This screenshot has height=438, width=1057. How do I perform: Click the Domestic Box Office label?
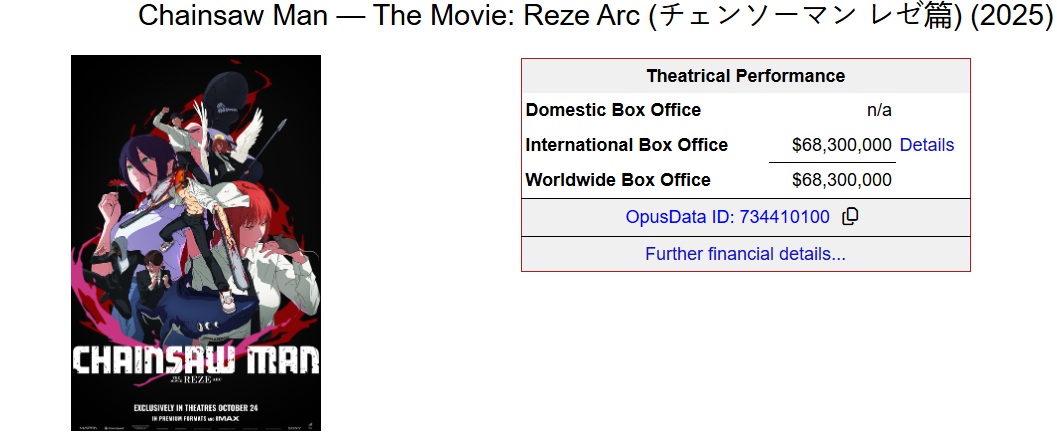tap(613, 110)
